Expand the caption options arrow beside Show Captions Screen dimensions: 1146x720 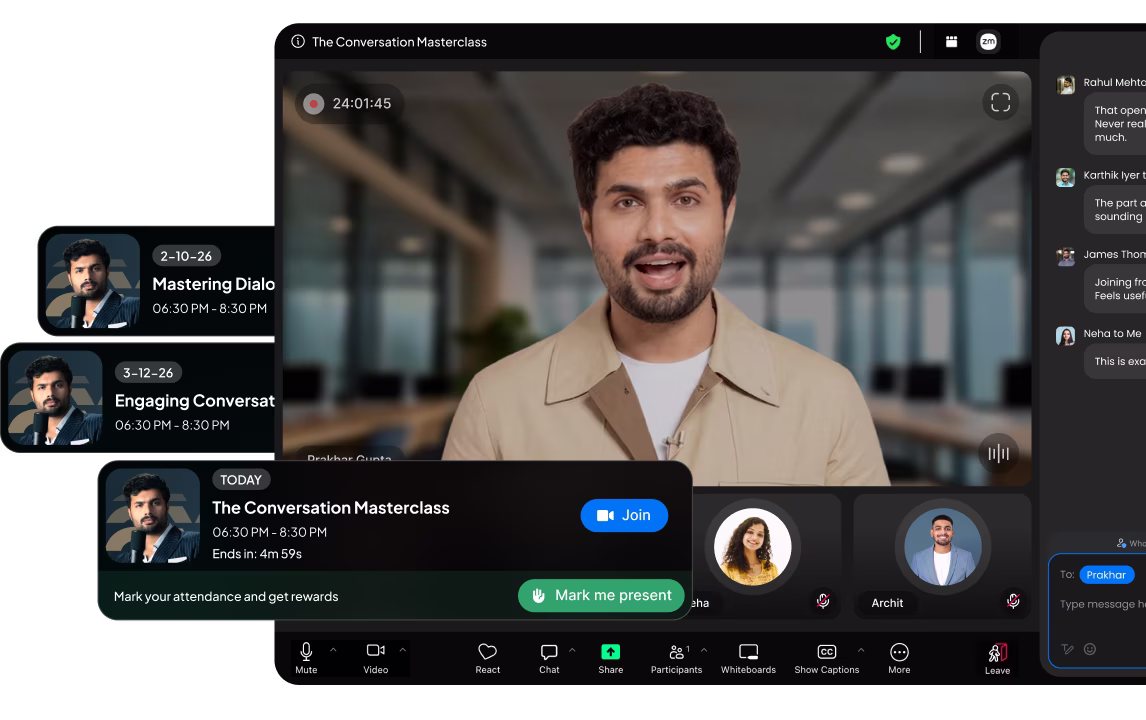[x=861, y=649]
